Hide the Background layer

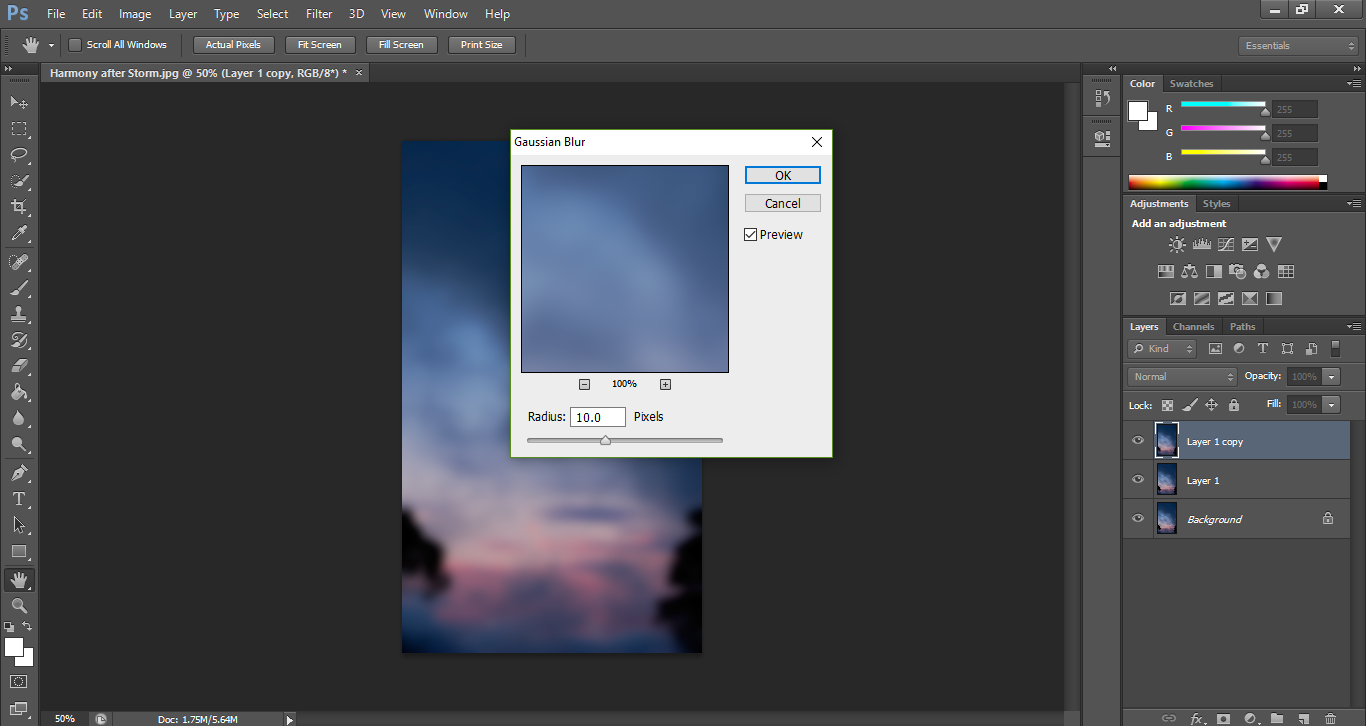[x=1137, y=519]
